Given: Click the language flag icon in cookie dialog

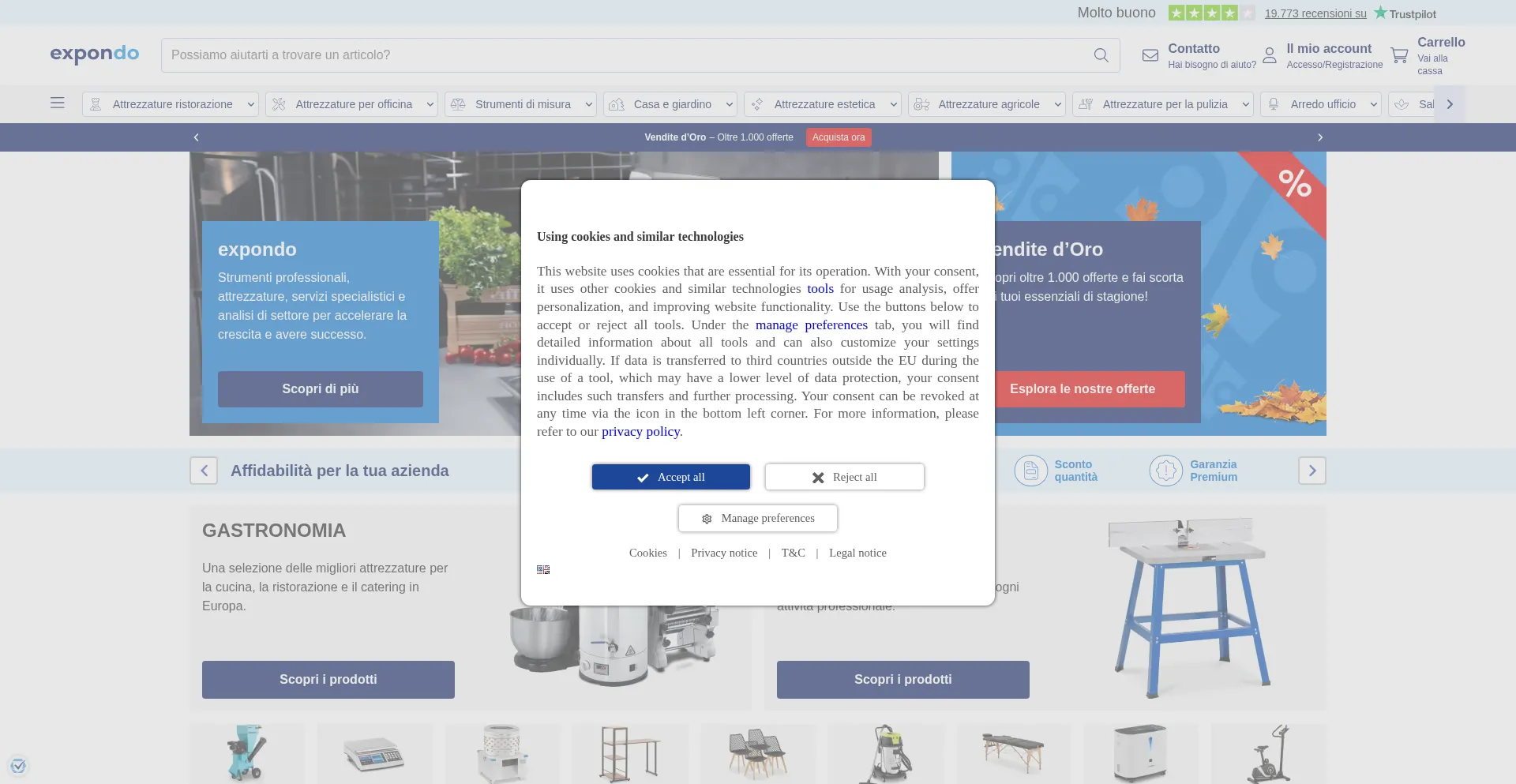Looking at the screenshot, I should click(543, 569).
